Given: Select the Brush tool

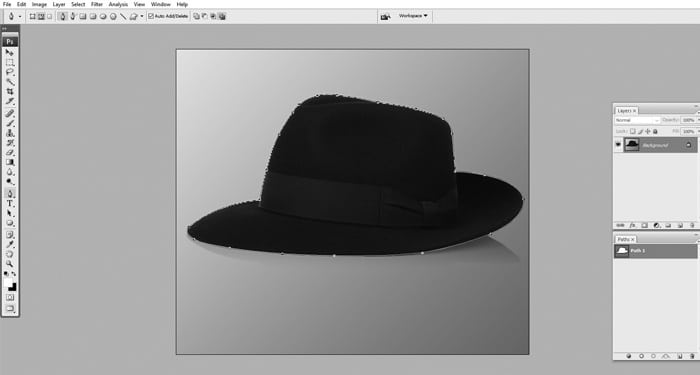Looking at the screenshot, I should point(9,123).
